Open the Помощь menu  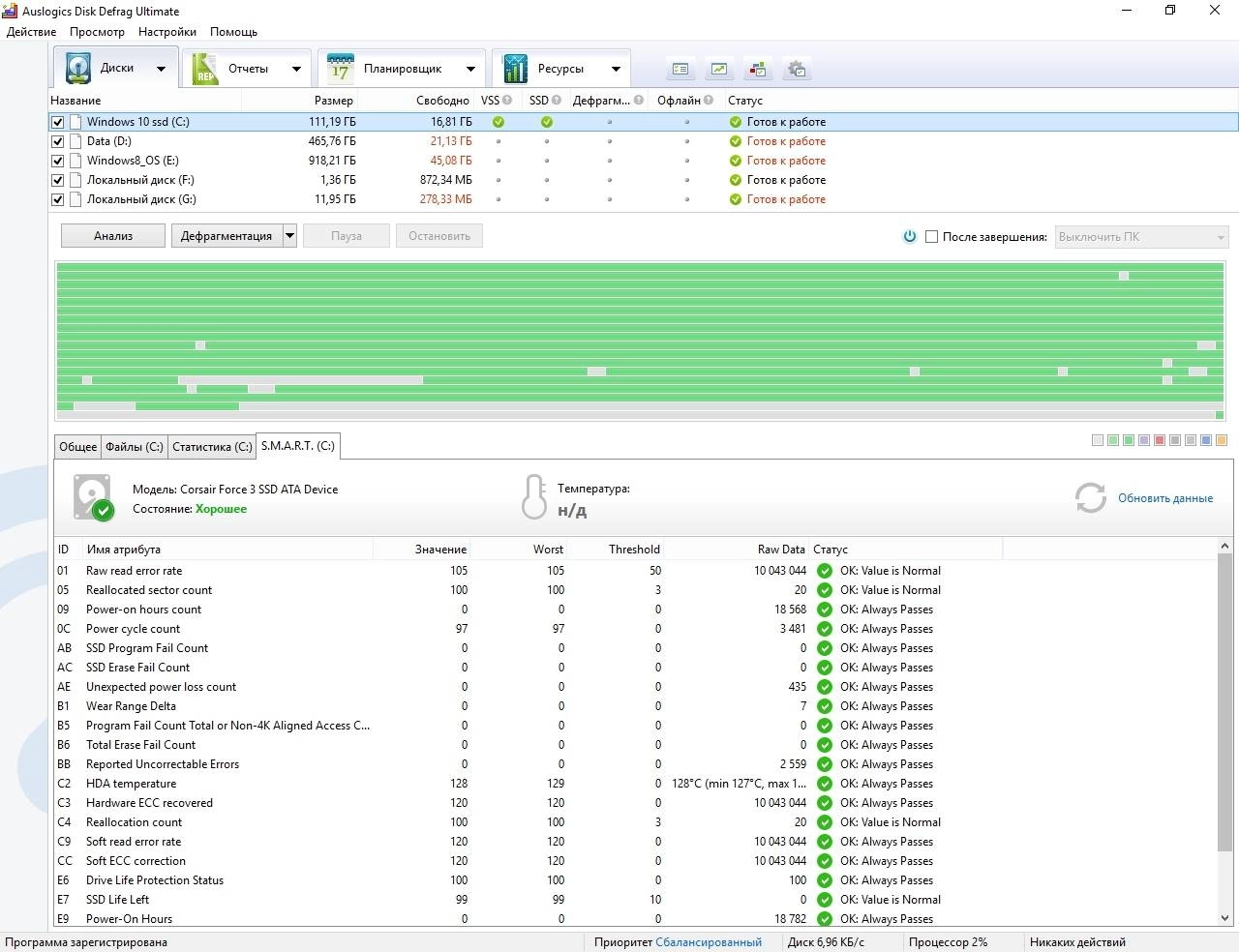pos(233,32)
